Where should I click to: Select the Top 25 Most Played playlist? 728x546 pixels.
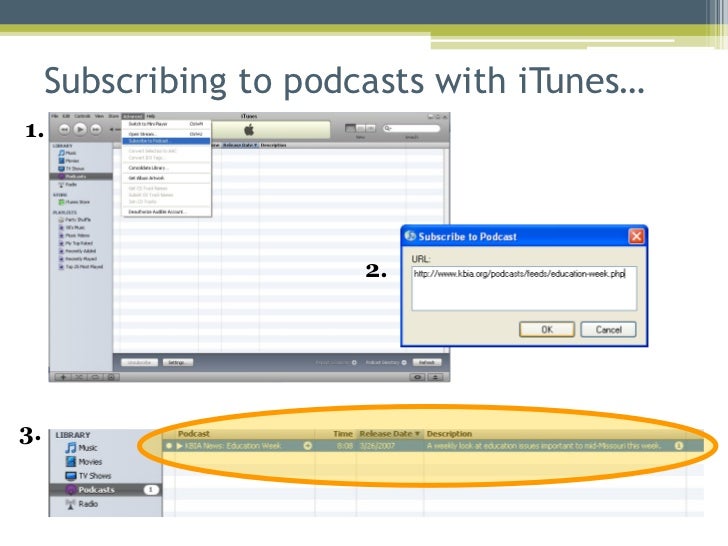tap(81, 267)
